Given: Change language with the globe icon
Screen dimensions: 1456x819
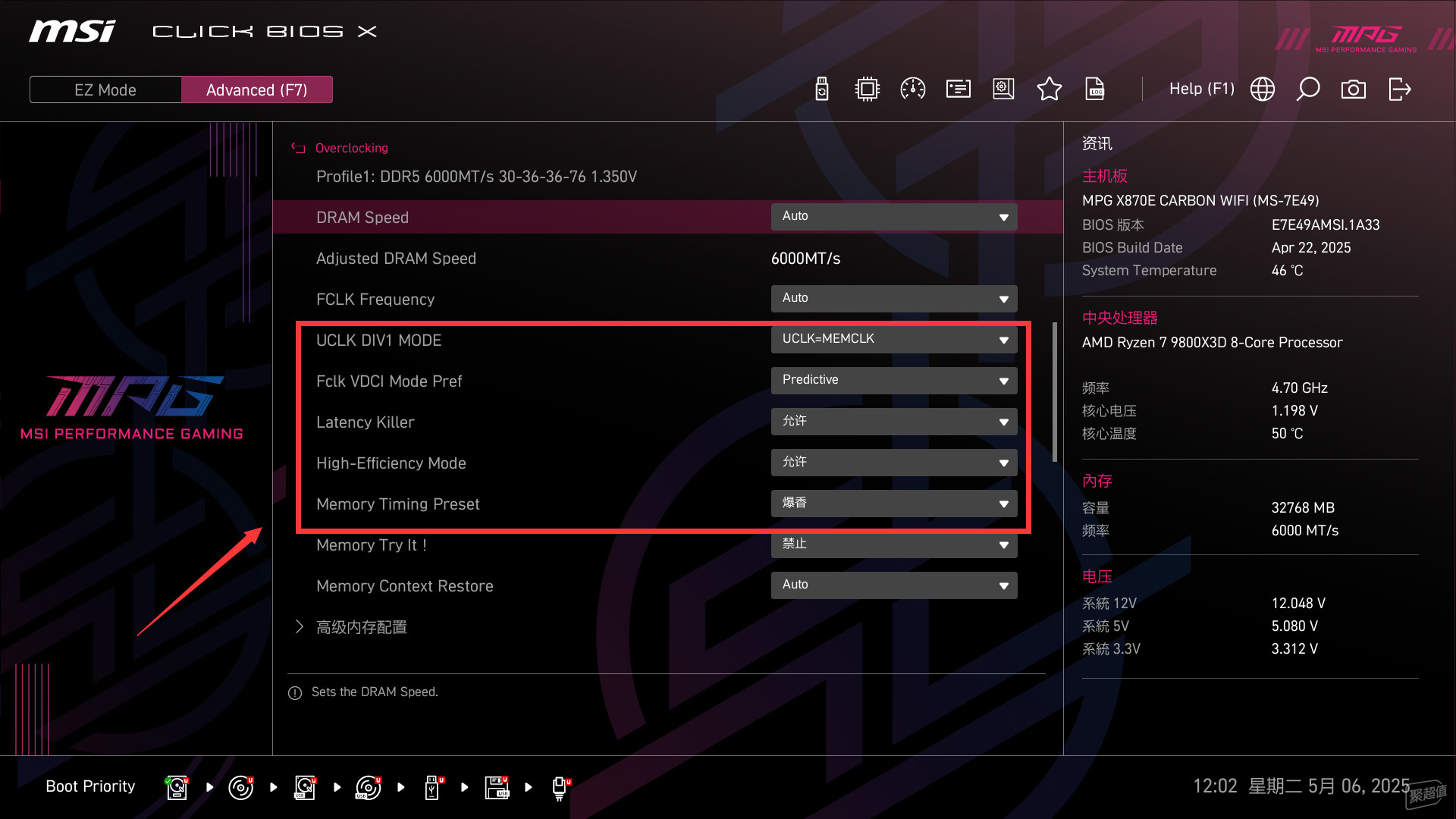Looking at the screenshot, I should [x=1263, y=89].
